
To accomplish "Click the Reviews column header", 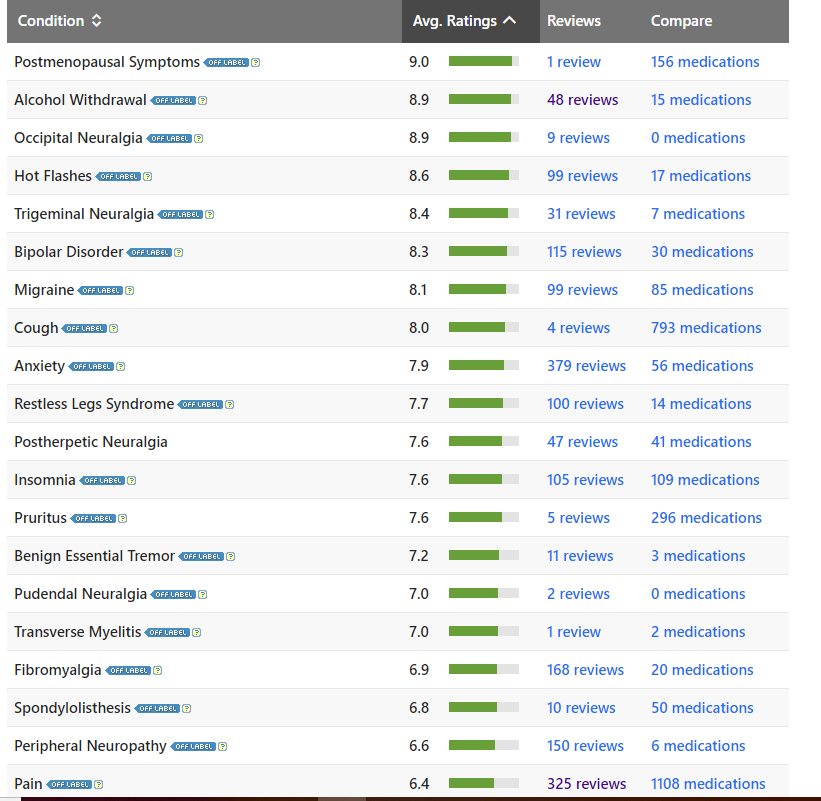I will [573, 21].
